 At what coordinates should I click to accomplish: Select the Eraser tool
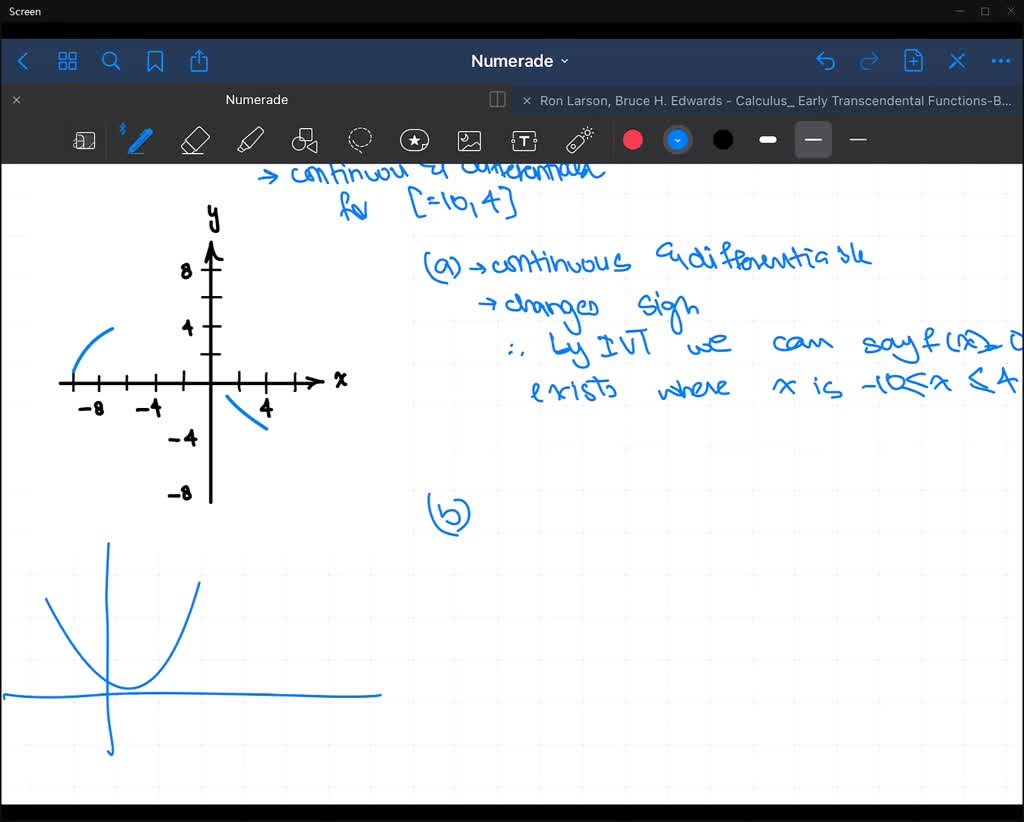click(194, 140)
